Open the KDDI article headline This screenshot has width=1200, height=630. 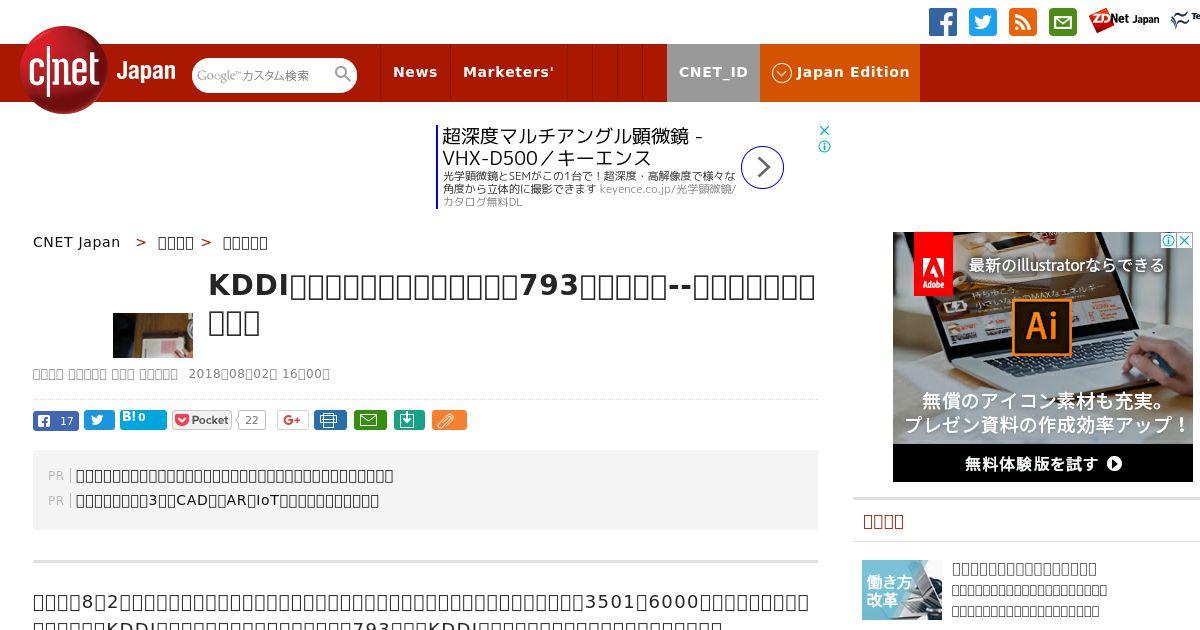[512, 303]
